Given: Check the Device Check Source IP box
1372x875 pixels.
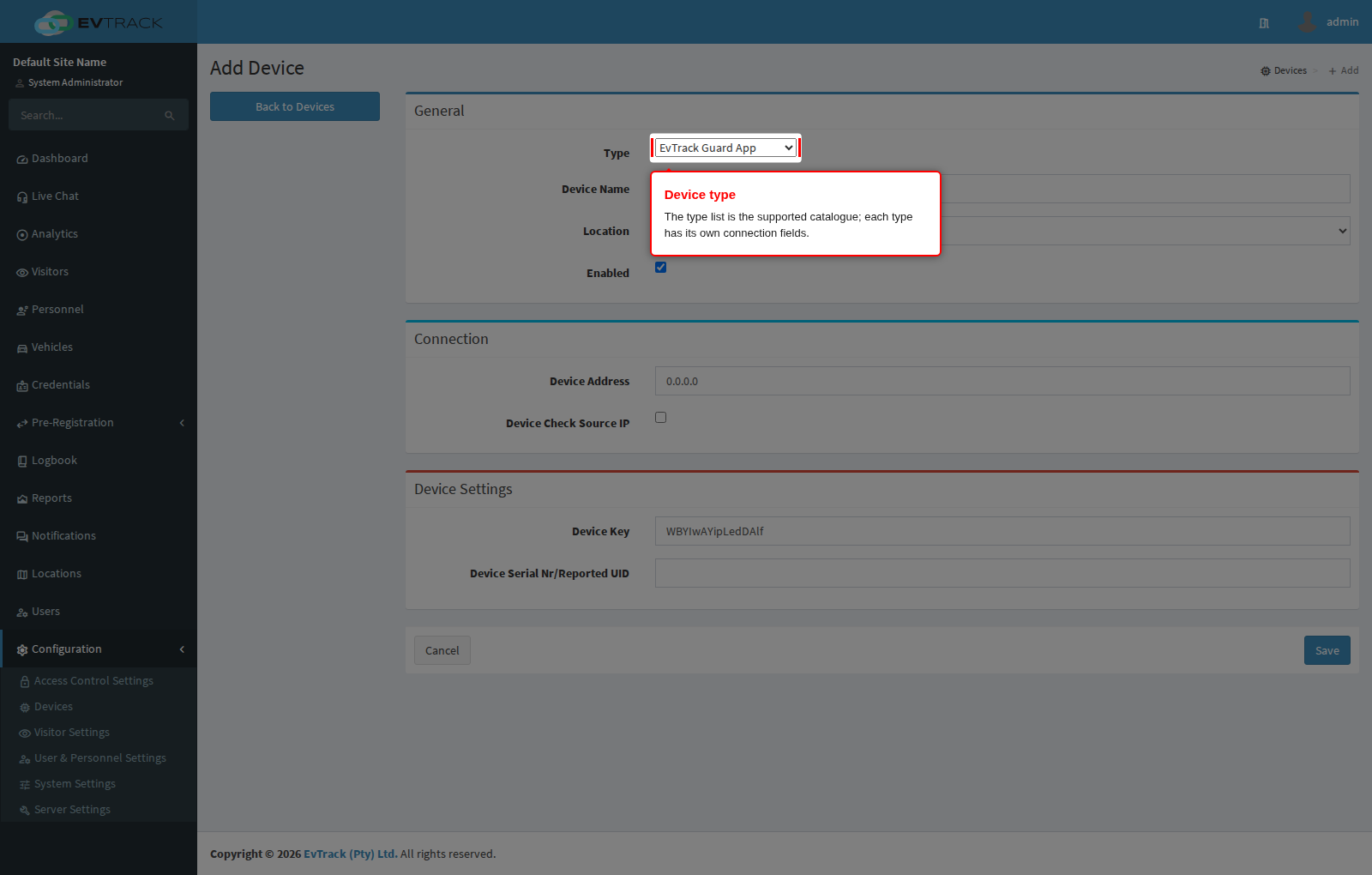Looking at the screenshot, I should [660, 417].
